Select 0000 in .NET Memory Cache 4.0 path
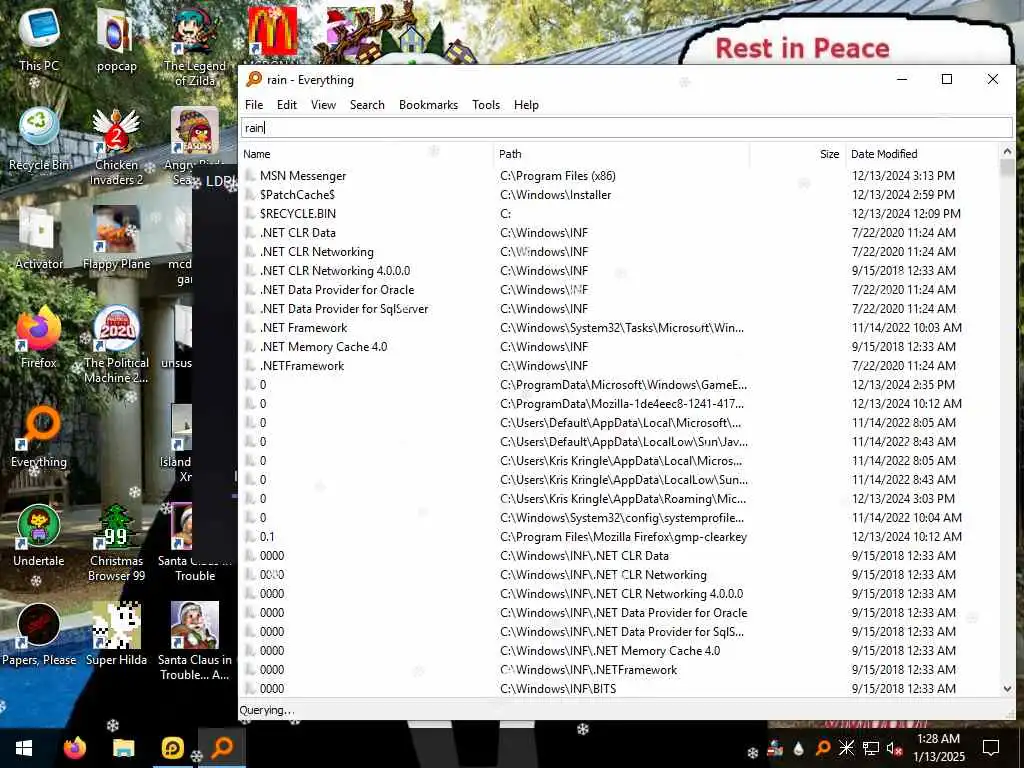Screen dimensions: 1024x768 pos(619,650)
